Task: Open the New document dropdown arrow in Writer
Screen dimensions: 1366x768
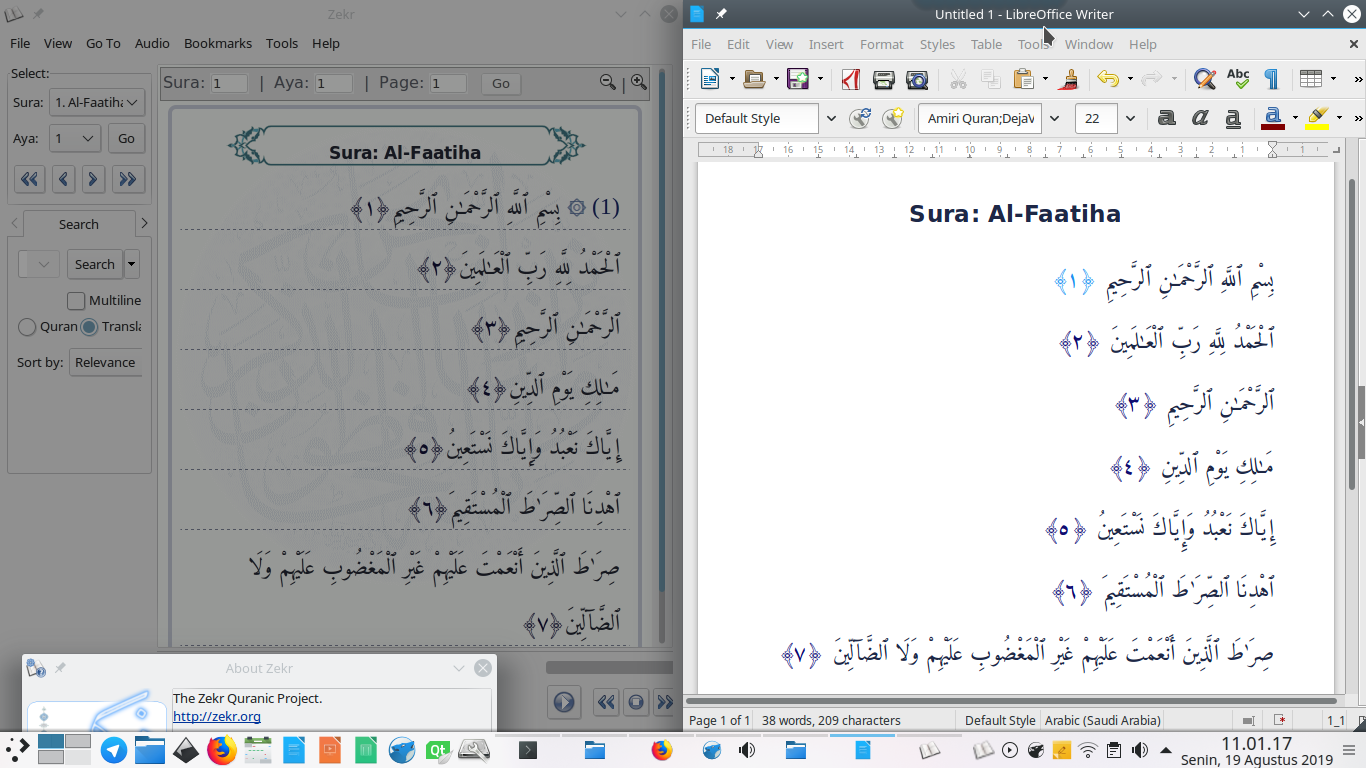Action: pos(732,79)
